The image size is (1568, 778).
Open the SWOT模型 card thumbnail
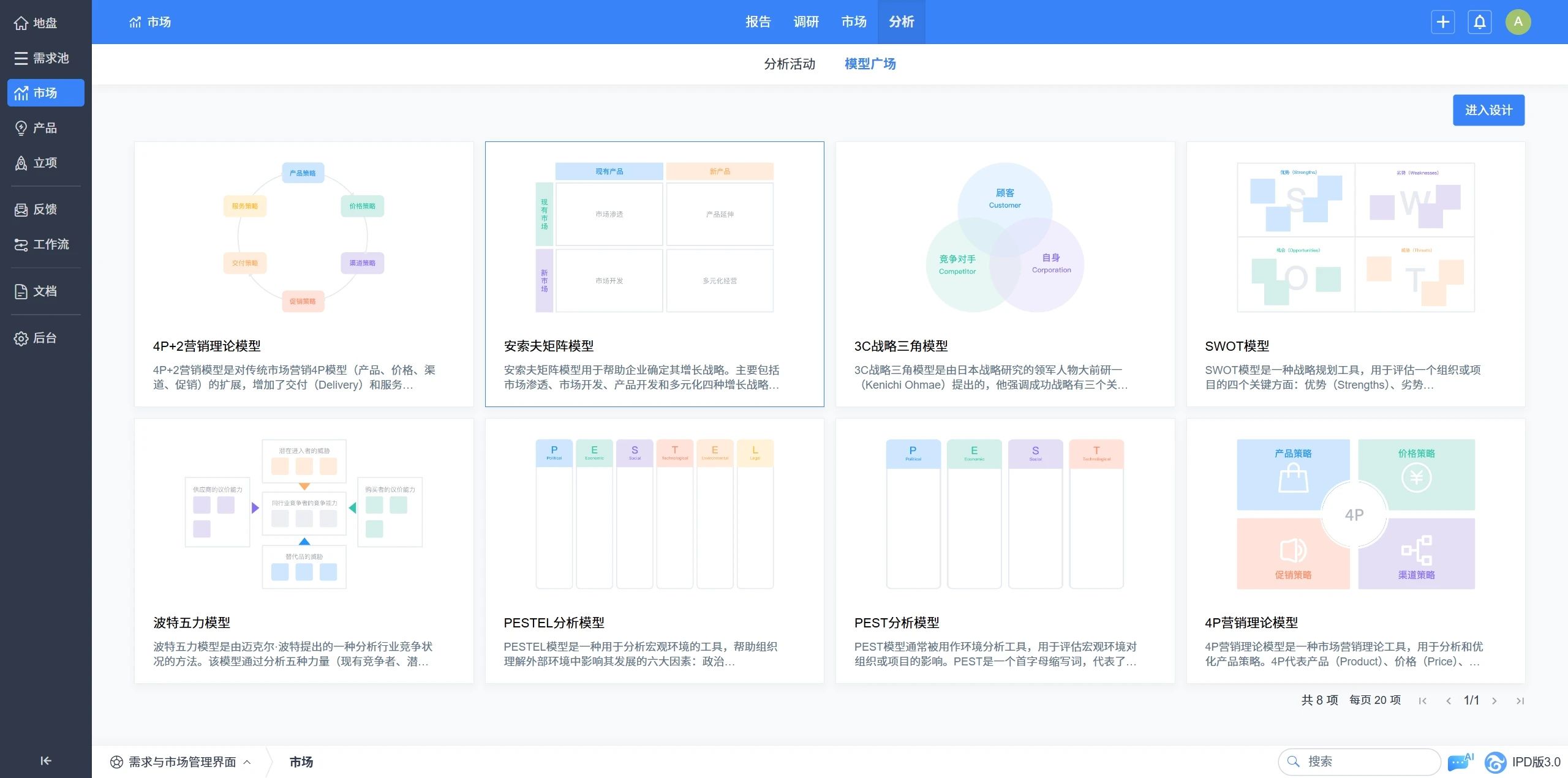(x=1355, y=238)
